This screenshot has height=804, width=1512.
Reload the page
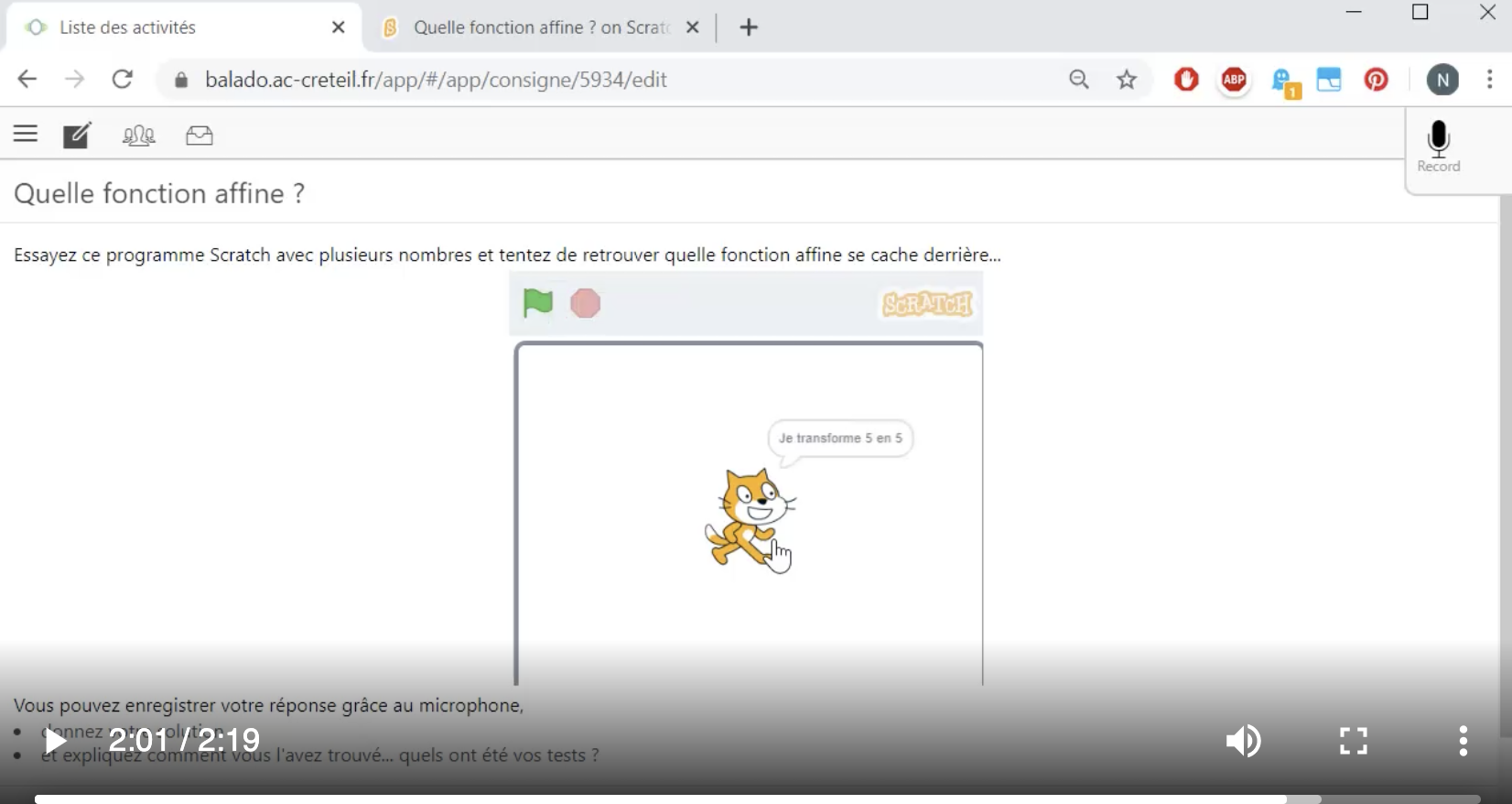pos(122,80)
